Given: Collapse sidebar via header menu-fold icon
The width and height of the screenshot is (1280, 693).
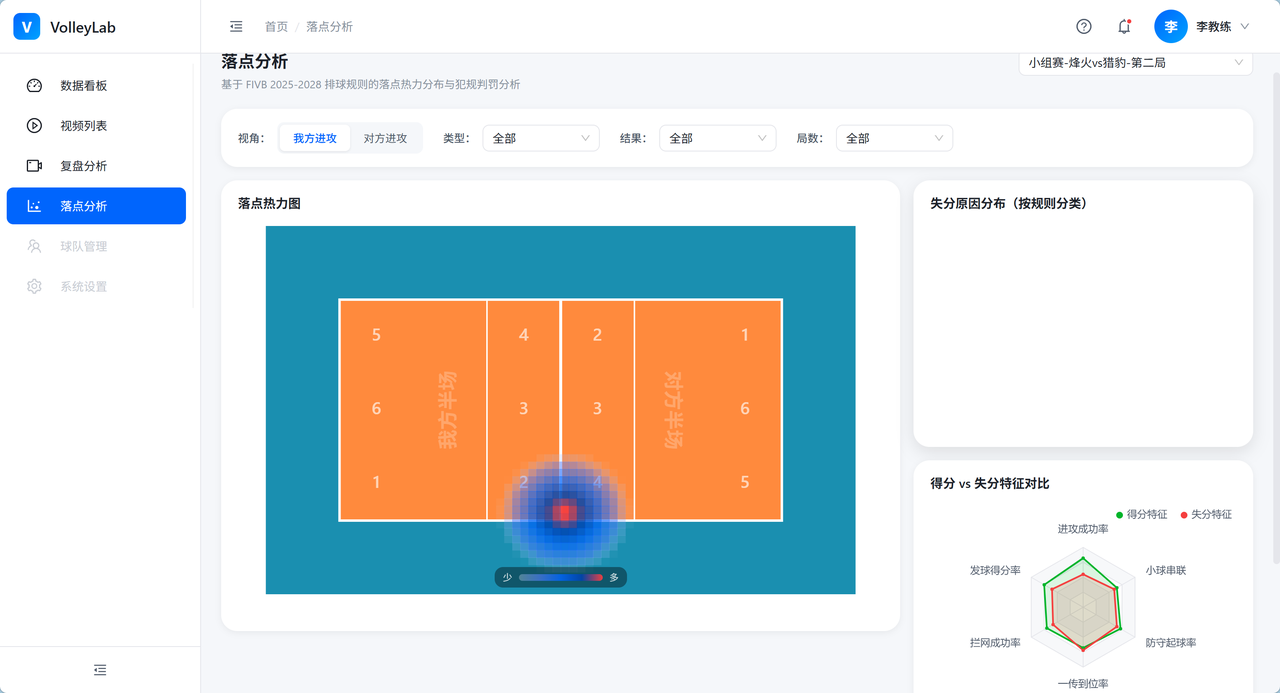Looking at the screenshot, I should 236,27.
